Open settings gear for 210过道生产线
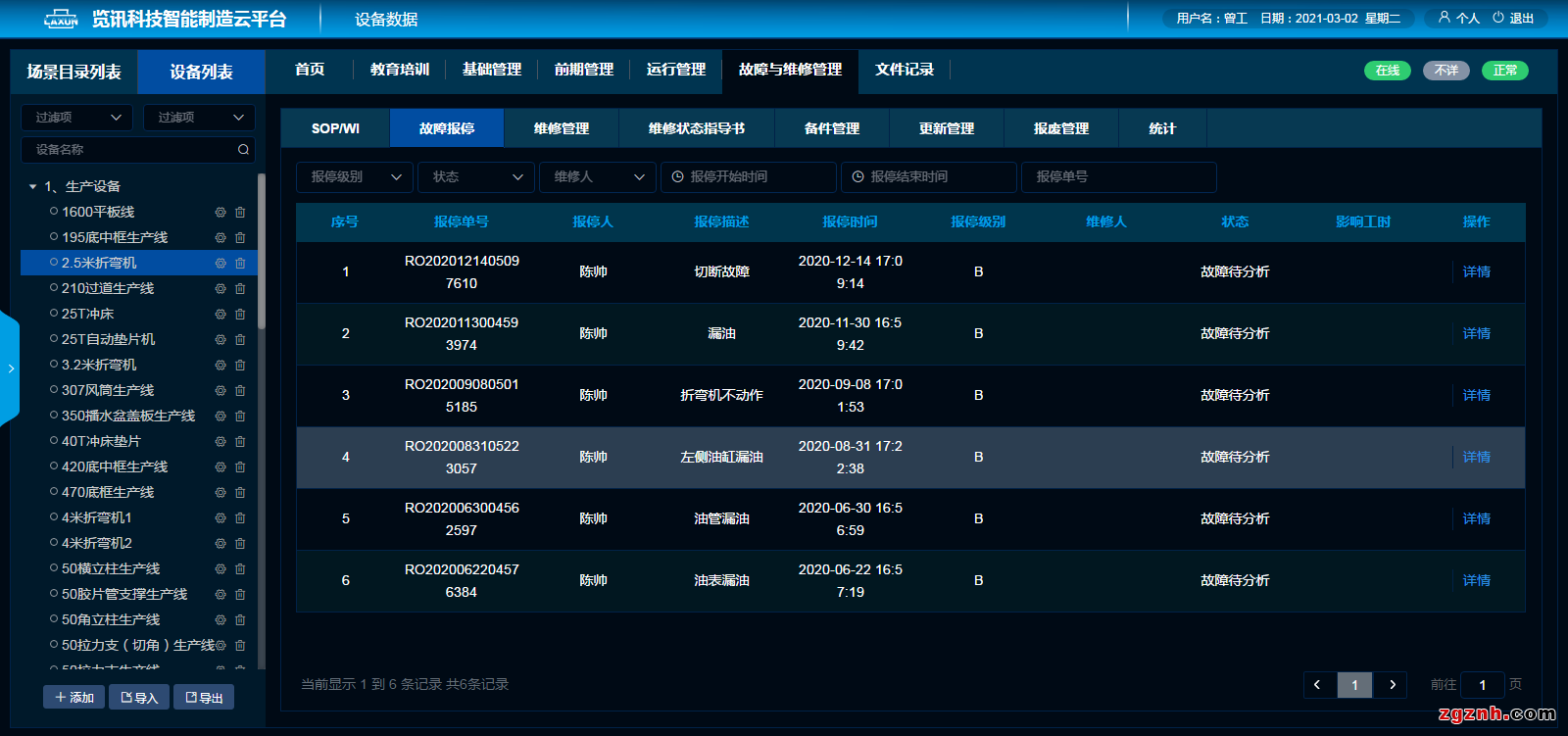This screenshot has height=736, width=1568. (x=220, y=288)
